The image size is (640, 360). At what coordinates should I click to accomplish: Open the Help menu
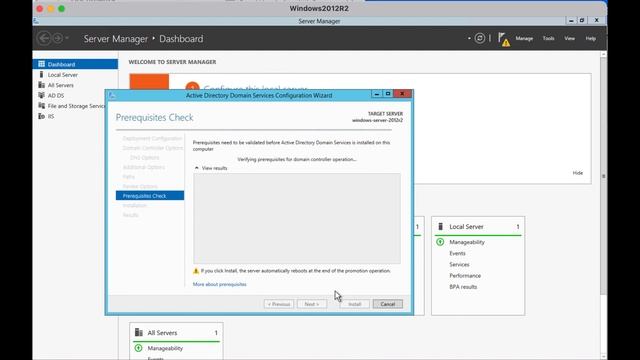pyautogui.click(x=591, y=38)
